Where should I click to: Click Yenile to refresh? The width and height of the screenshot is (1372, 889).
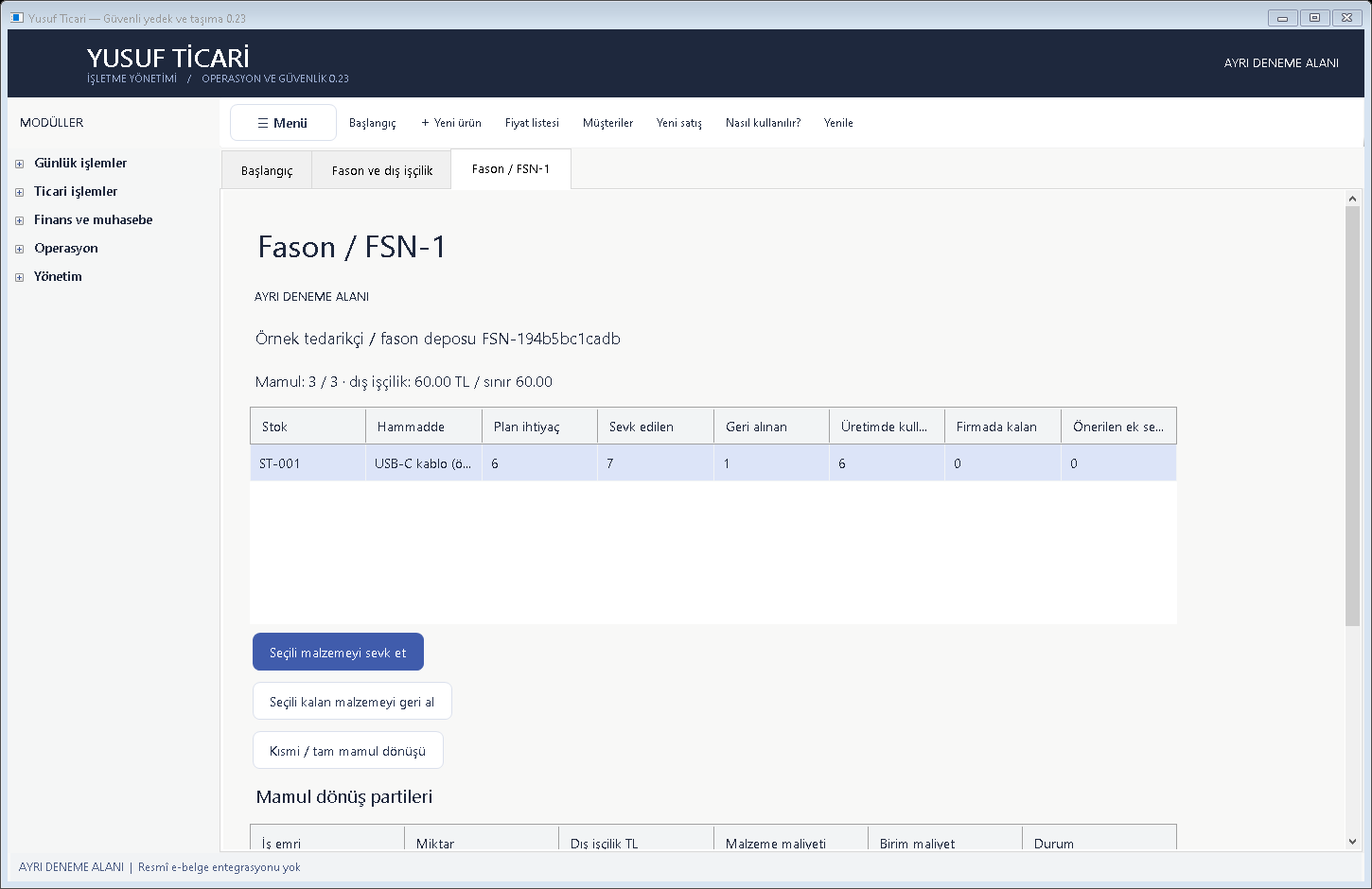838,123
